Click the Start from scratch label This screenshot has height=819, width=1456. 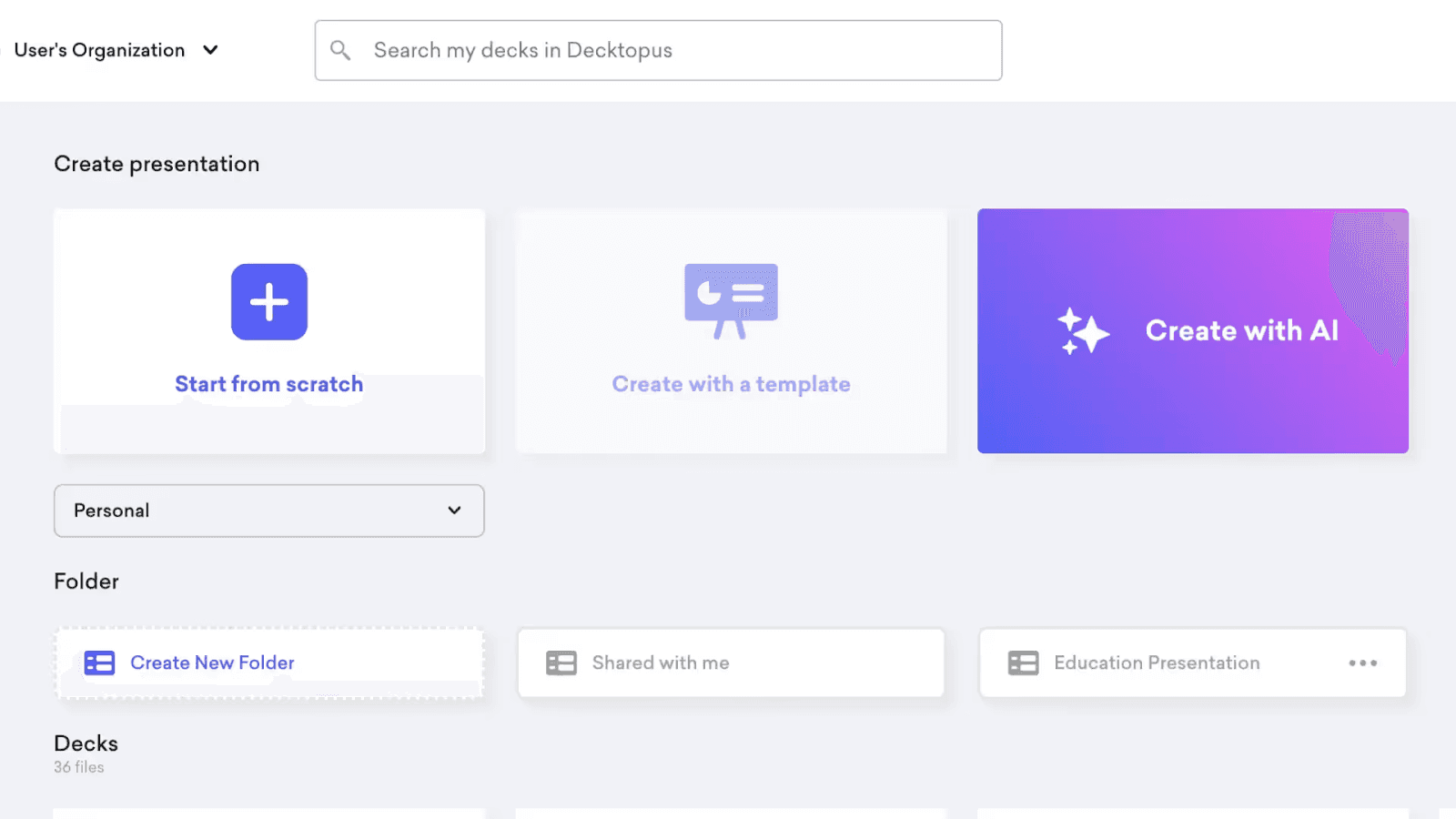point(269,384)
